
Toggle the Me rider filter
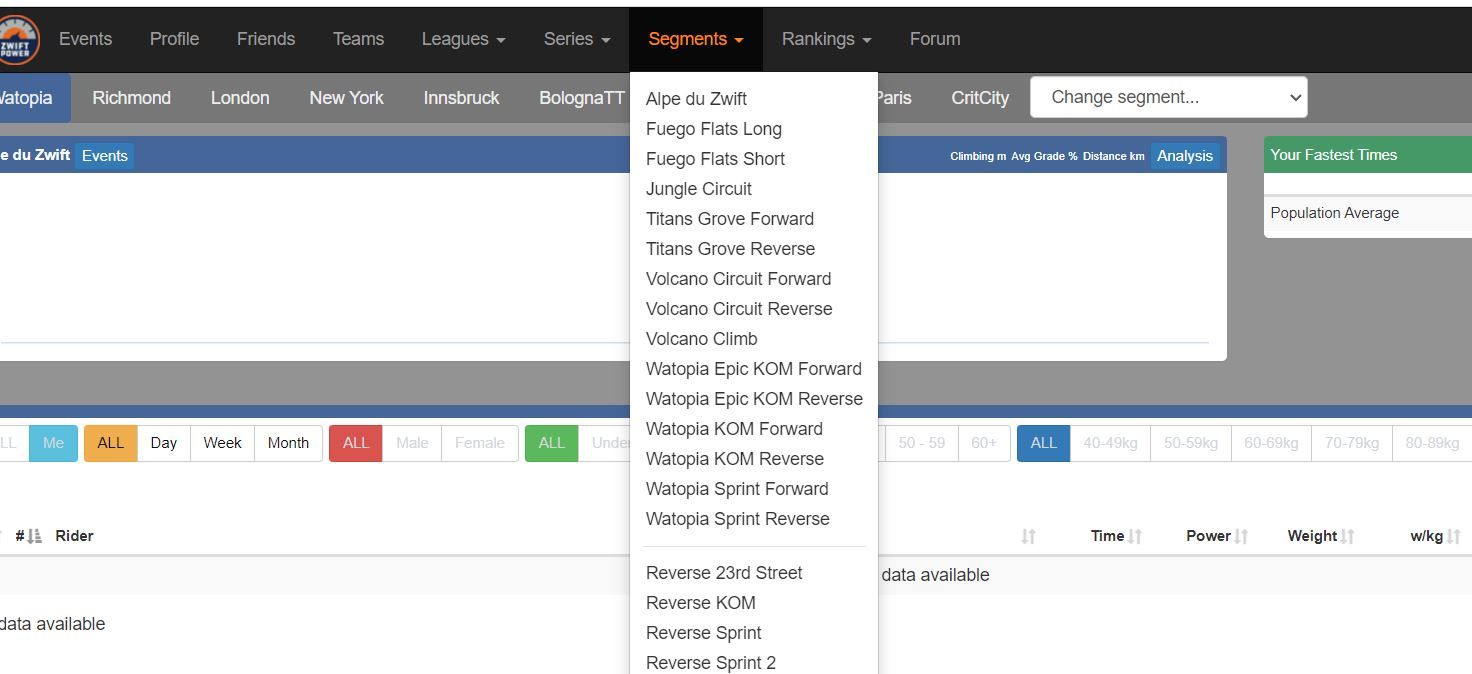click(x=53, y=443)
